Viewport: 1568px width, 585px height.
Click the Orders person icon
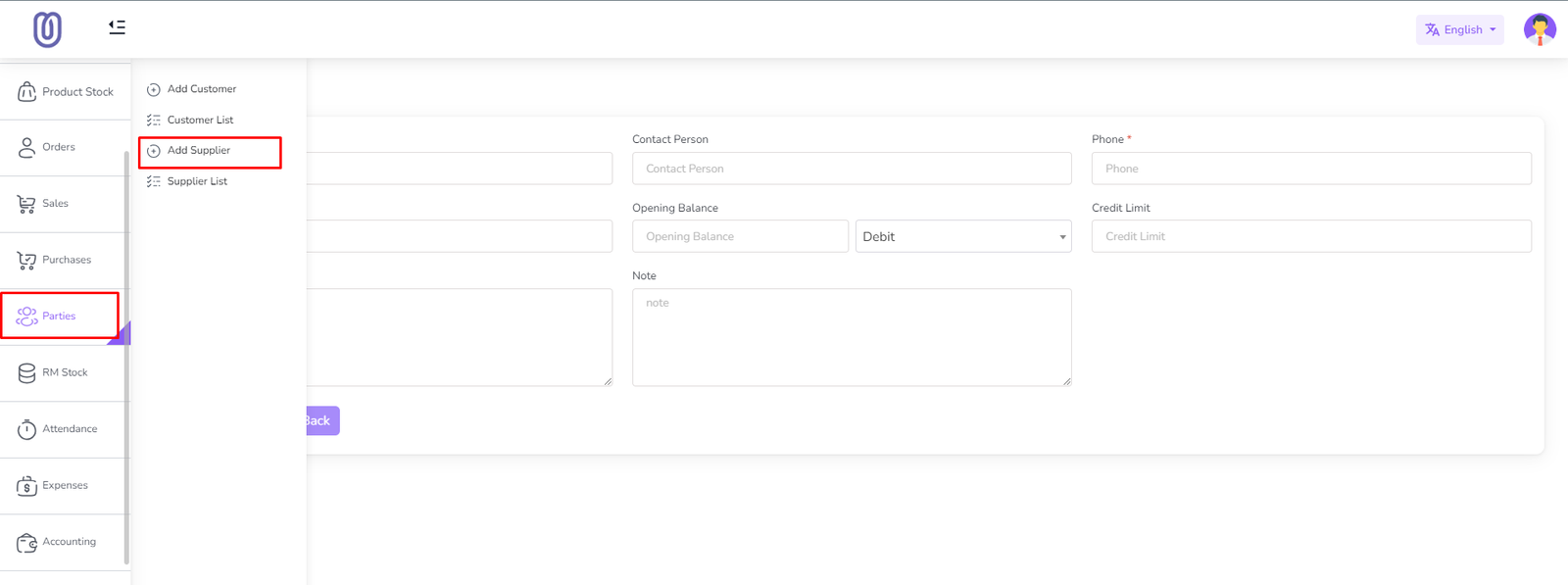point(26,148)
